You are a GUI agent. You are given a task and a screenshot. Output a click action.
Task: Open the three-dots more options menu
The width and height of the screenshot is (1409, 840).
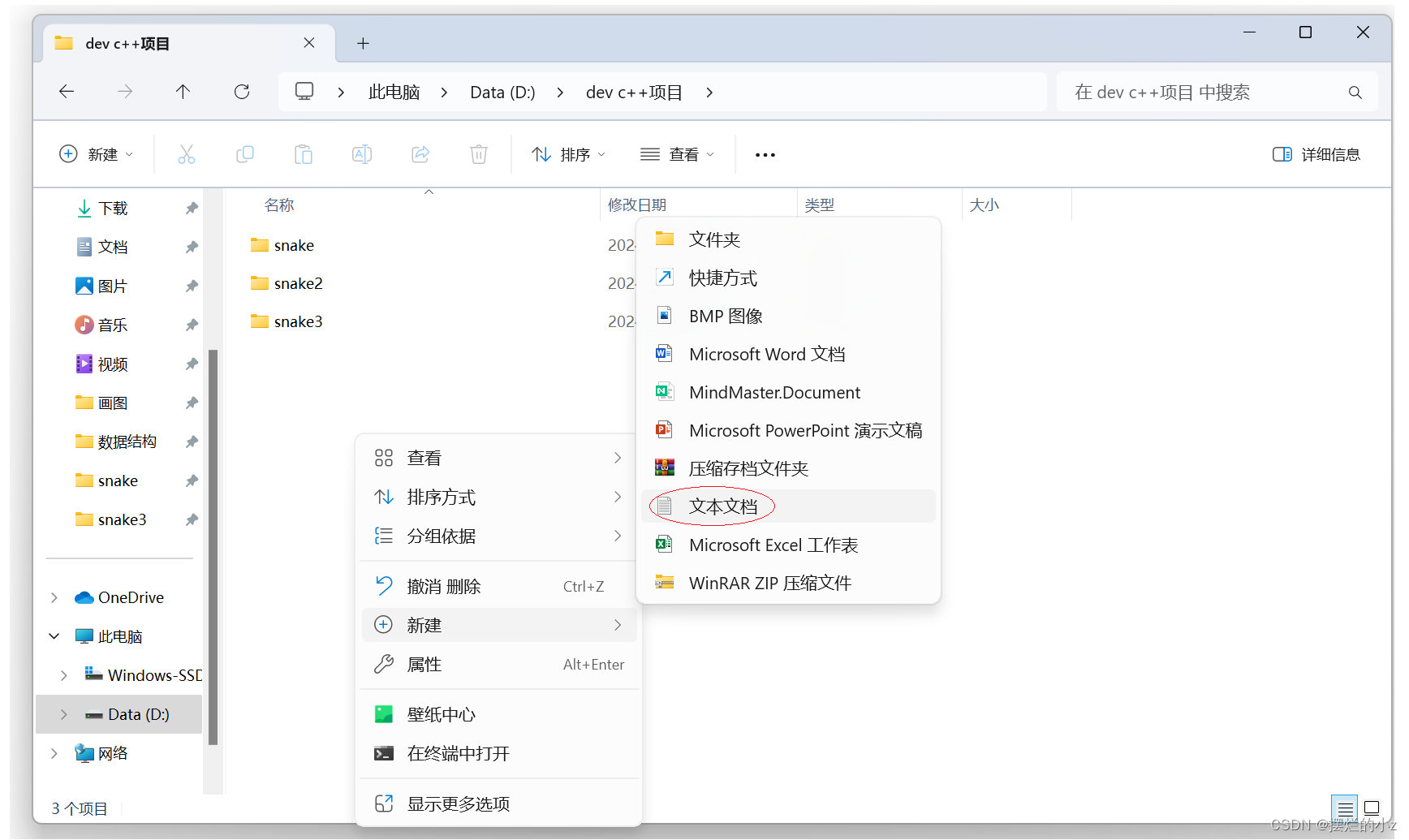[x=765, y=154]
